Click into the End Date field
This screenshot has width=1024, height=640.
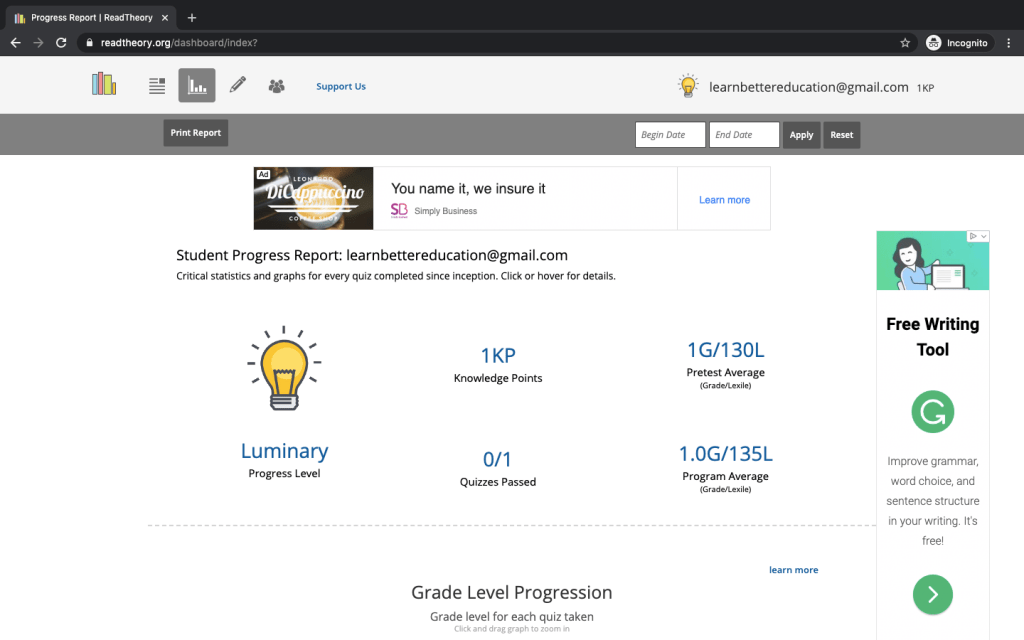[744, 135]
